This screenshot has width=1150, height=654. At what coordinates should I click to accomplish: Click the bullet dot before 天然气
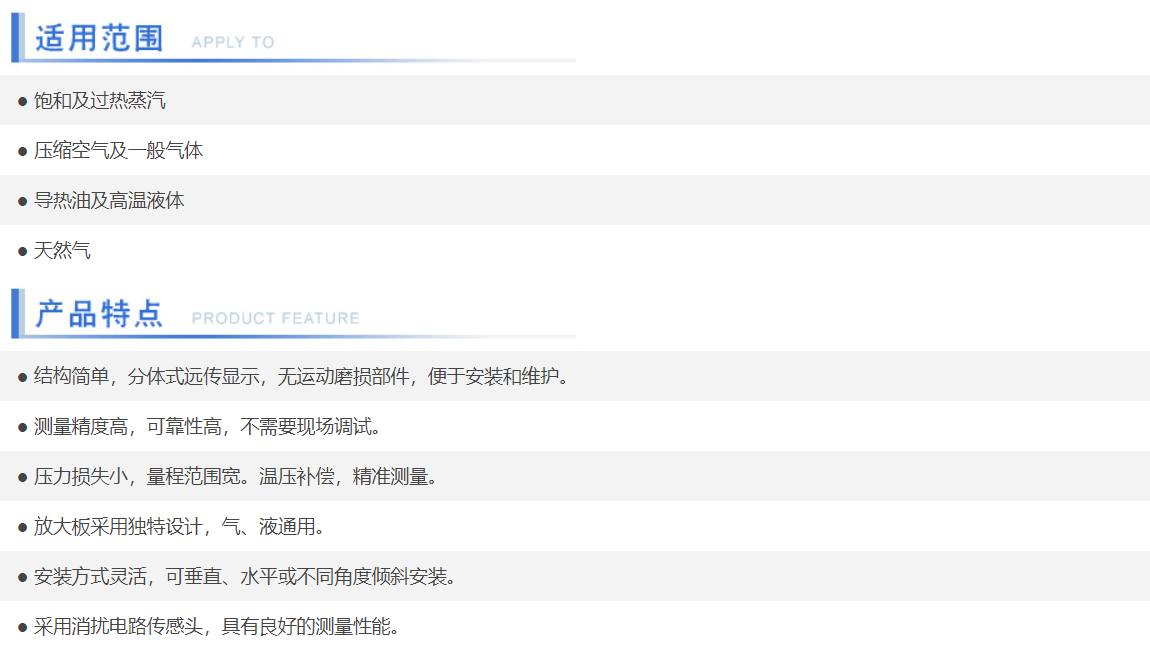tap(23, 251)
